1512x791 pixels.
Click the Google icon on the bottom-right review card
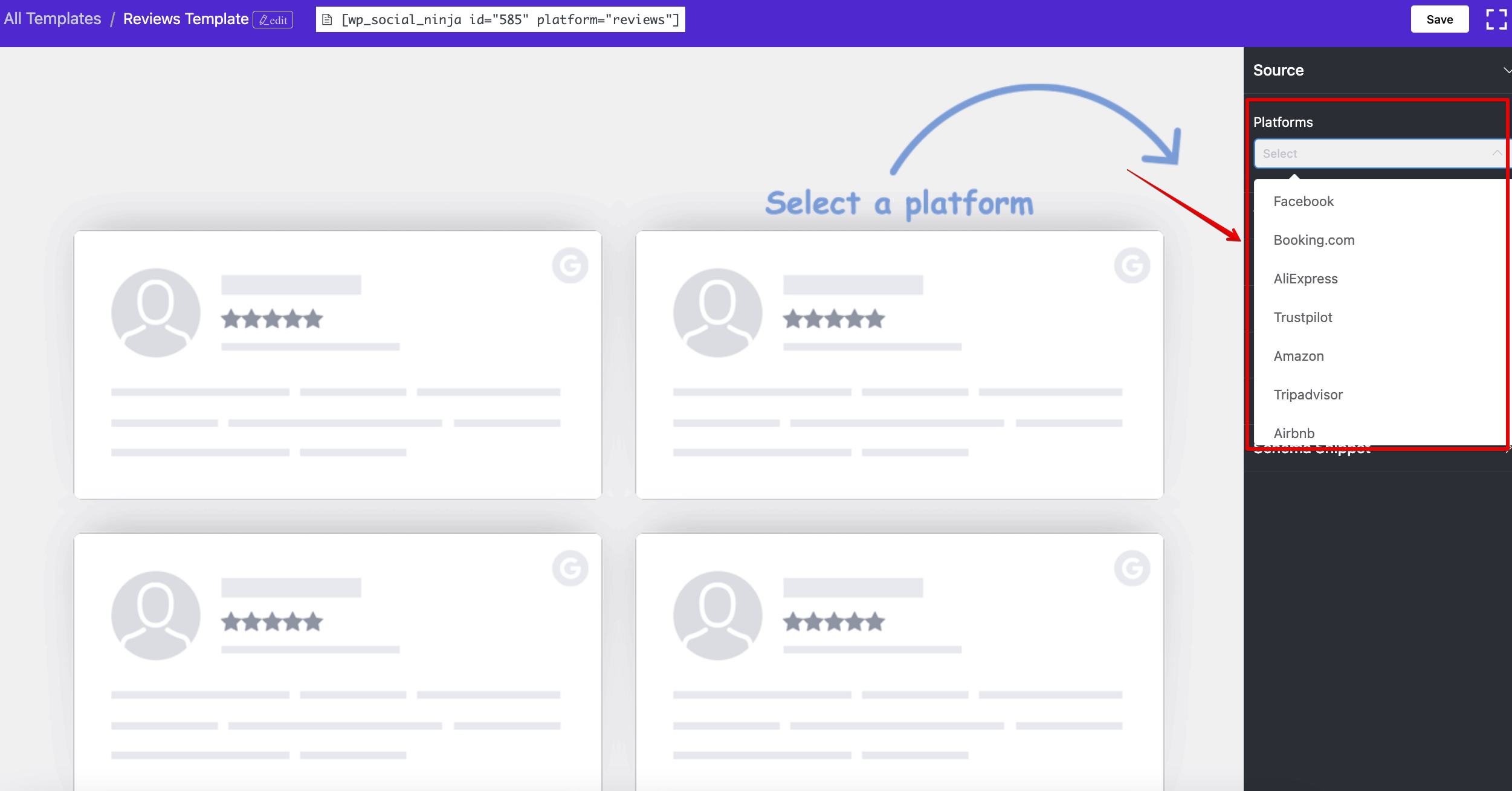(1132, 567)
